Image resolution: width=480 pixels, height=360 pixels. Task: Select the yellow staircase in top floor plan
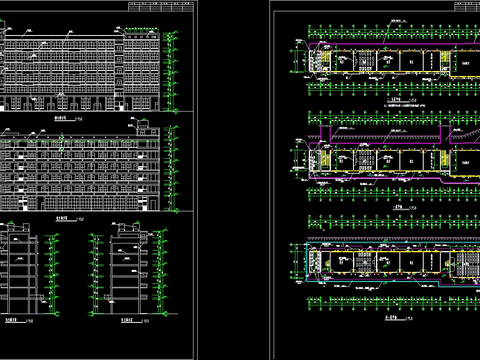(x=325, y=61)
